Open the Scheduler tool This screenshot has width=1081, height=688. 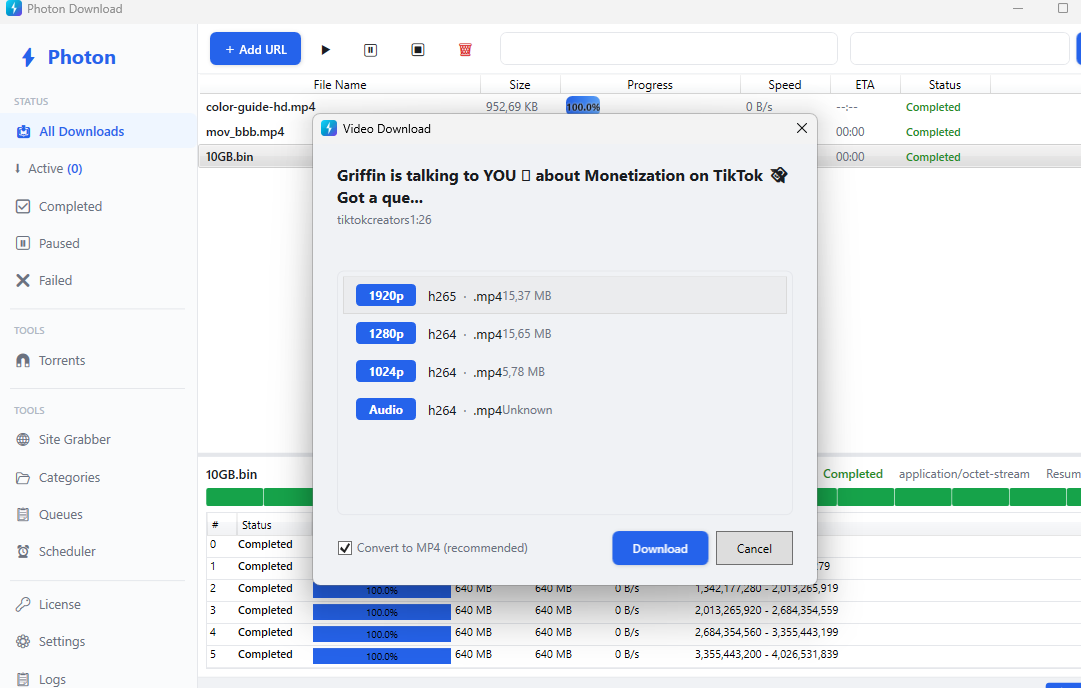[98, 552]
